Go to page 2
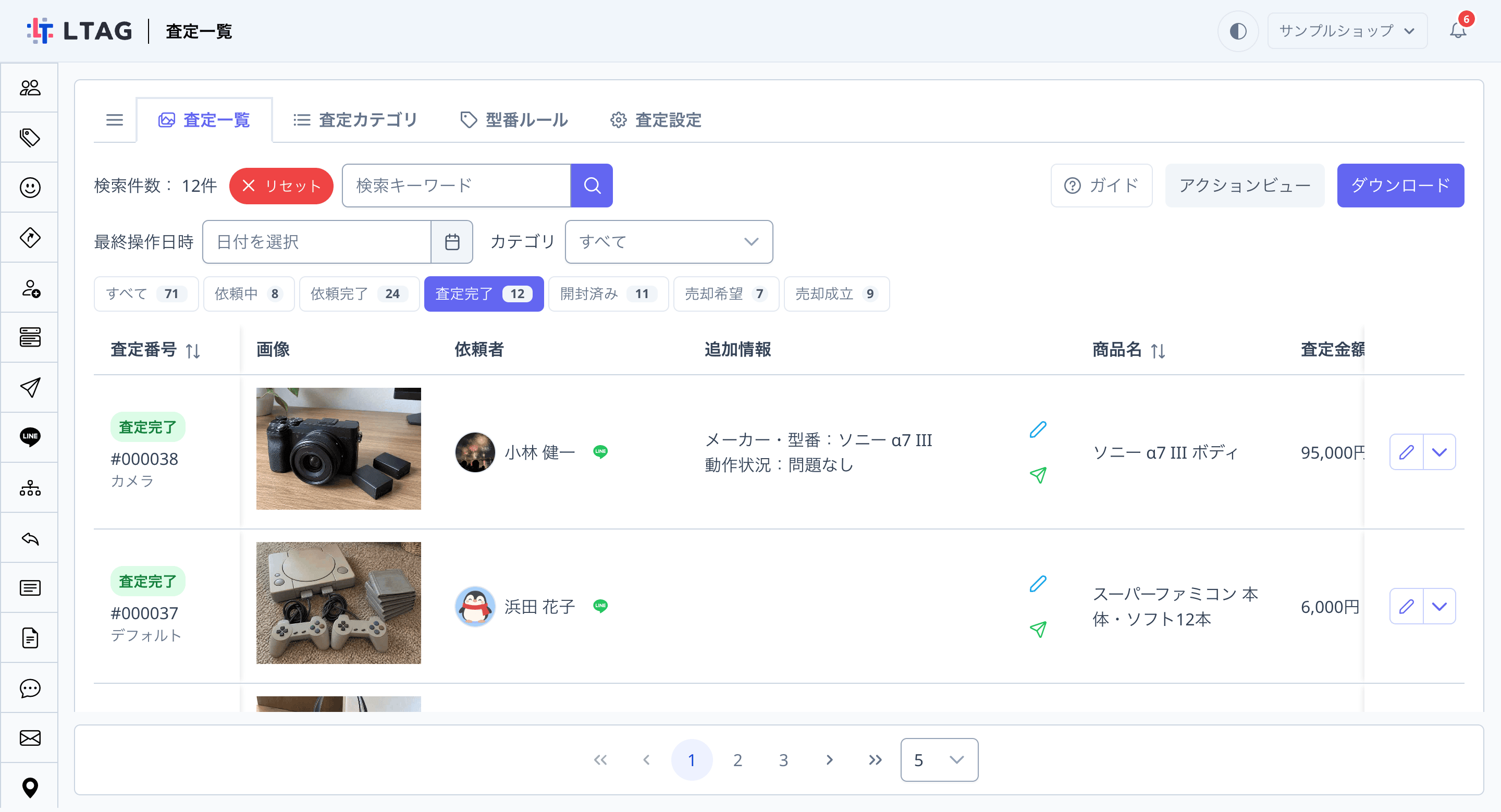This screenshot has height=812, width=1501. point(737,759)
